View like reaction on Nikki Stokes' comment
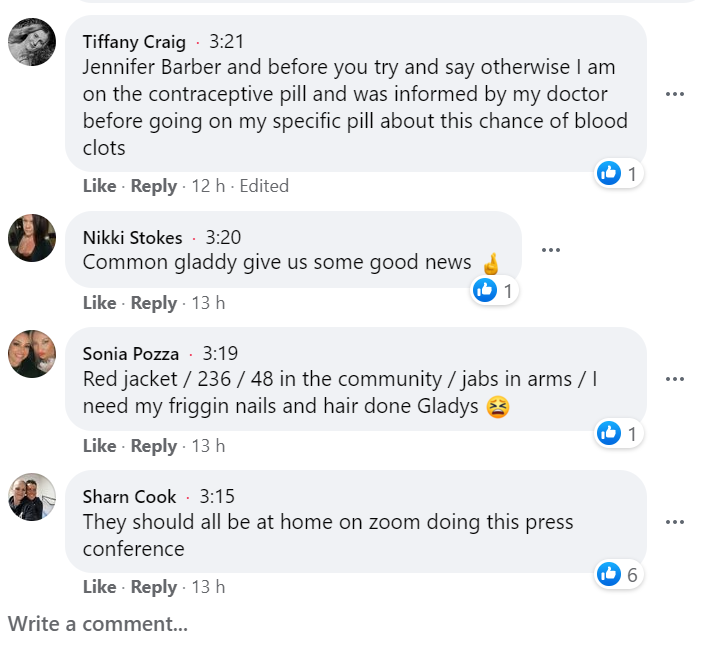 495,291
